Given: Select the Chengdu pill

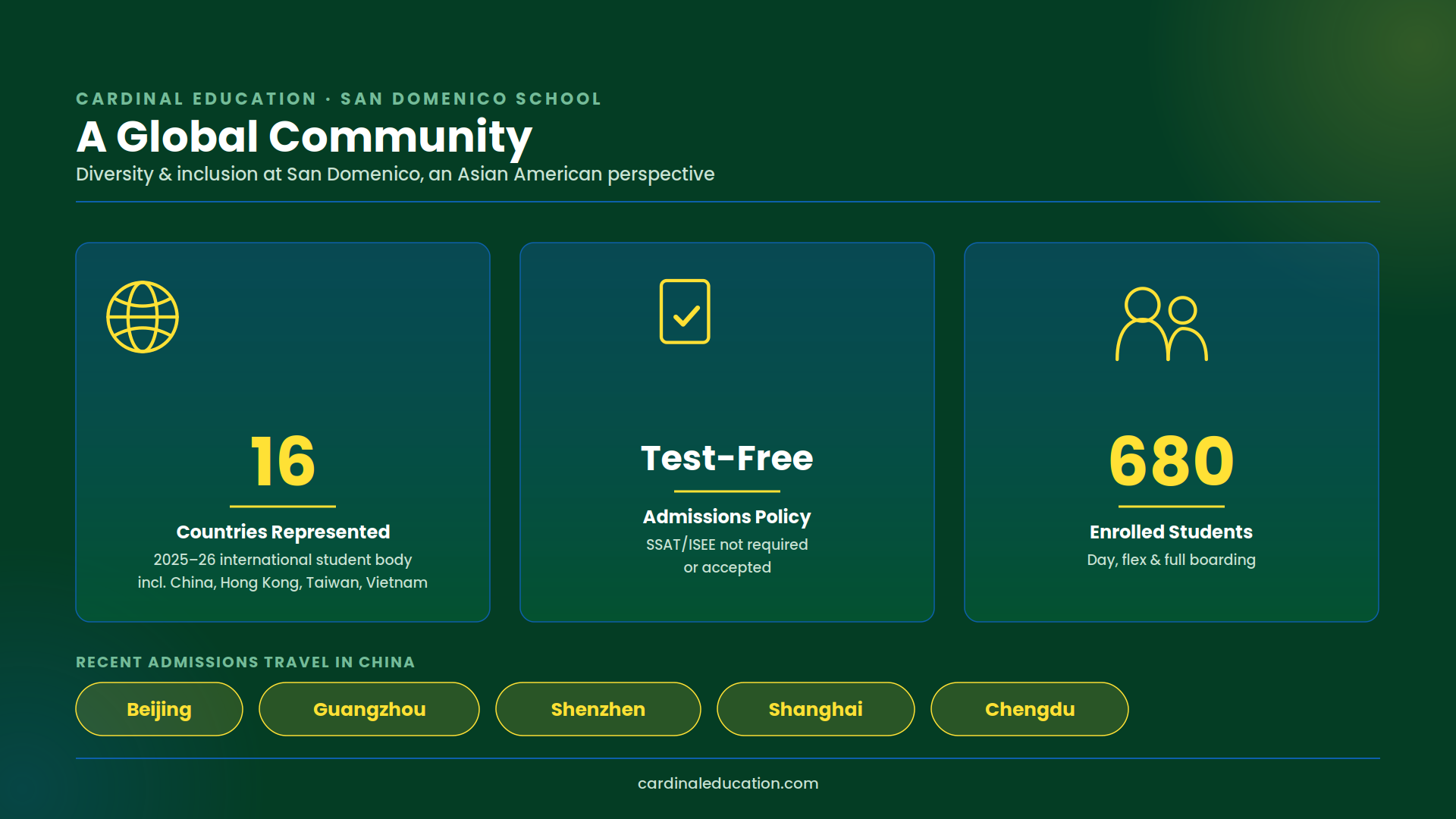Looking at the screenshot, I should tap(1030, 709).
